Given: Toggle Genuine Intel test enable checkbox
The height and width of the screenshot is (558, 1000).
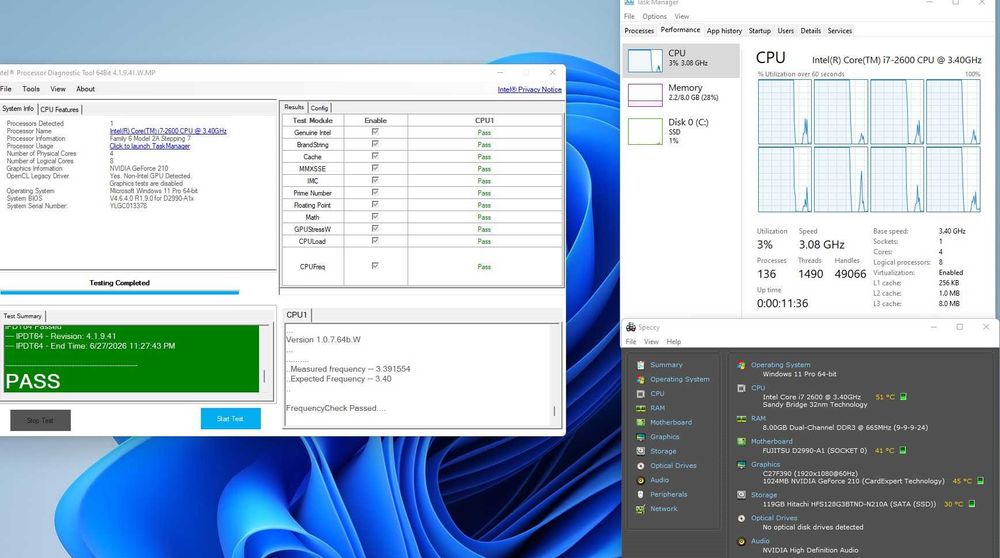Looking at the screenshot, I should pos(375,132).
